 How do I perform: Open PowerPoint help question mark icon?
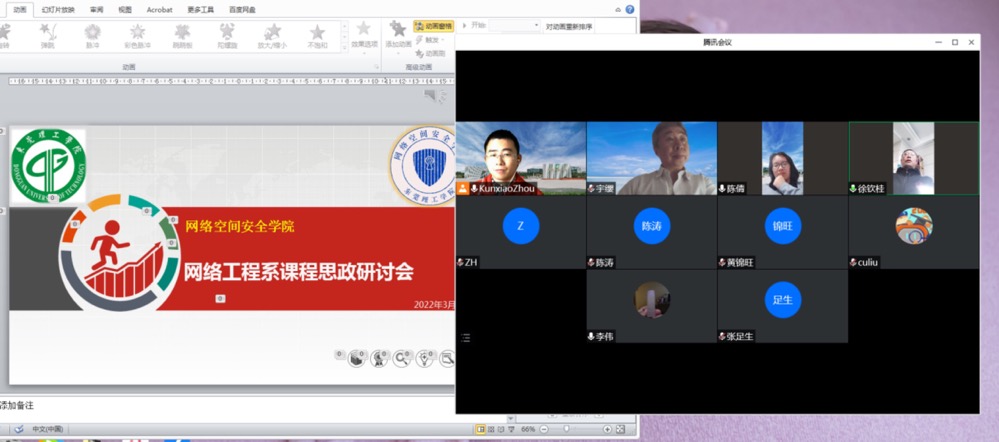(x=630, y=10)
